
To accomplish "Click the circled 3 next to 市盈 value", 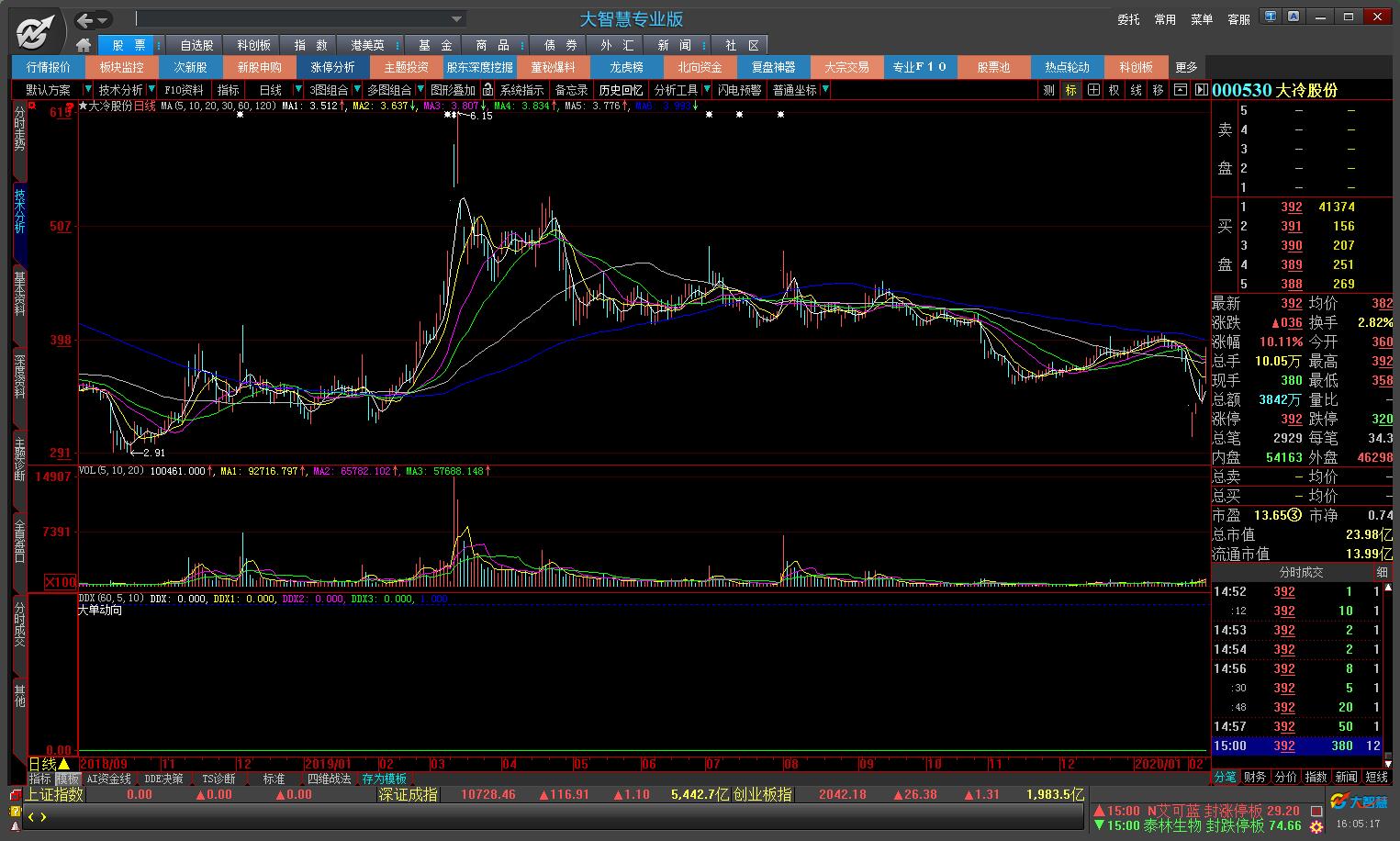I will coord(1294,515).
